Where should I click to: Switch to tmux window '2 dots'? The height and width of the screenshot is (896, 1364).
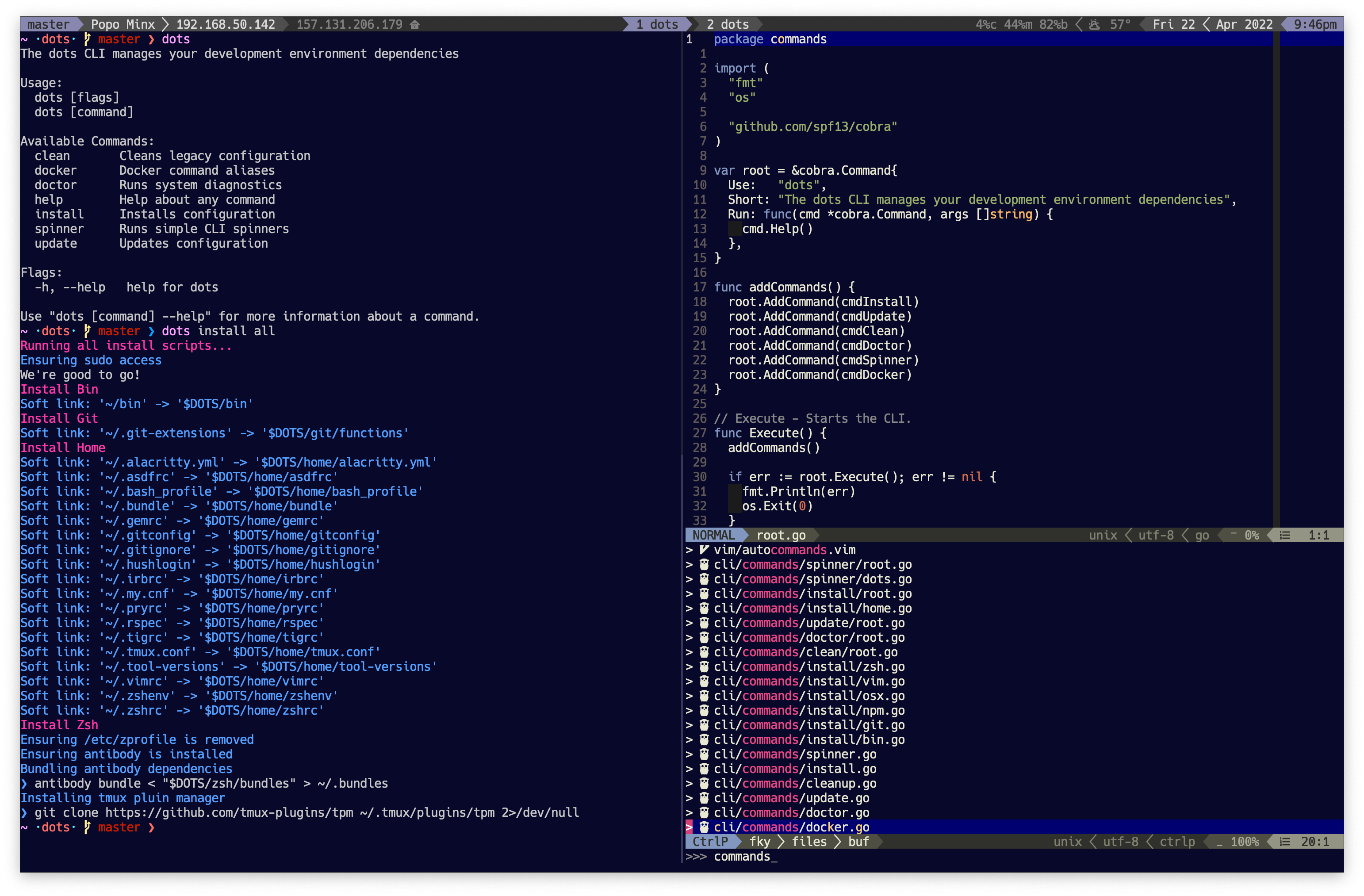727,24
